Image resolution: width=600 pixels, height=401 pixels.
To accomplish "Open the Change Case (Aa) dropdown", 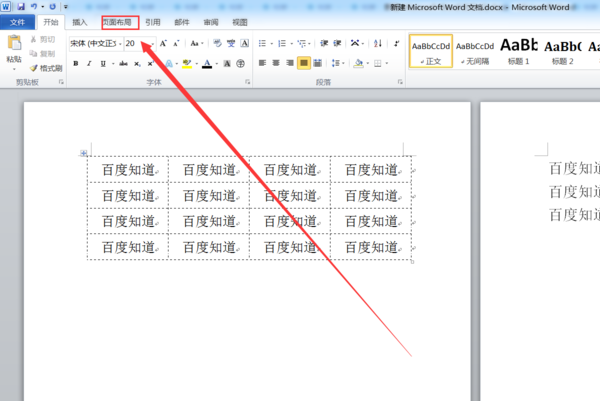I will point(197,43).
